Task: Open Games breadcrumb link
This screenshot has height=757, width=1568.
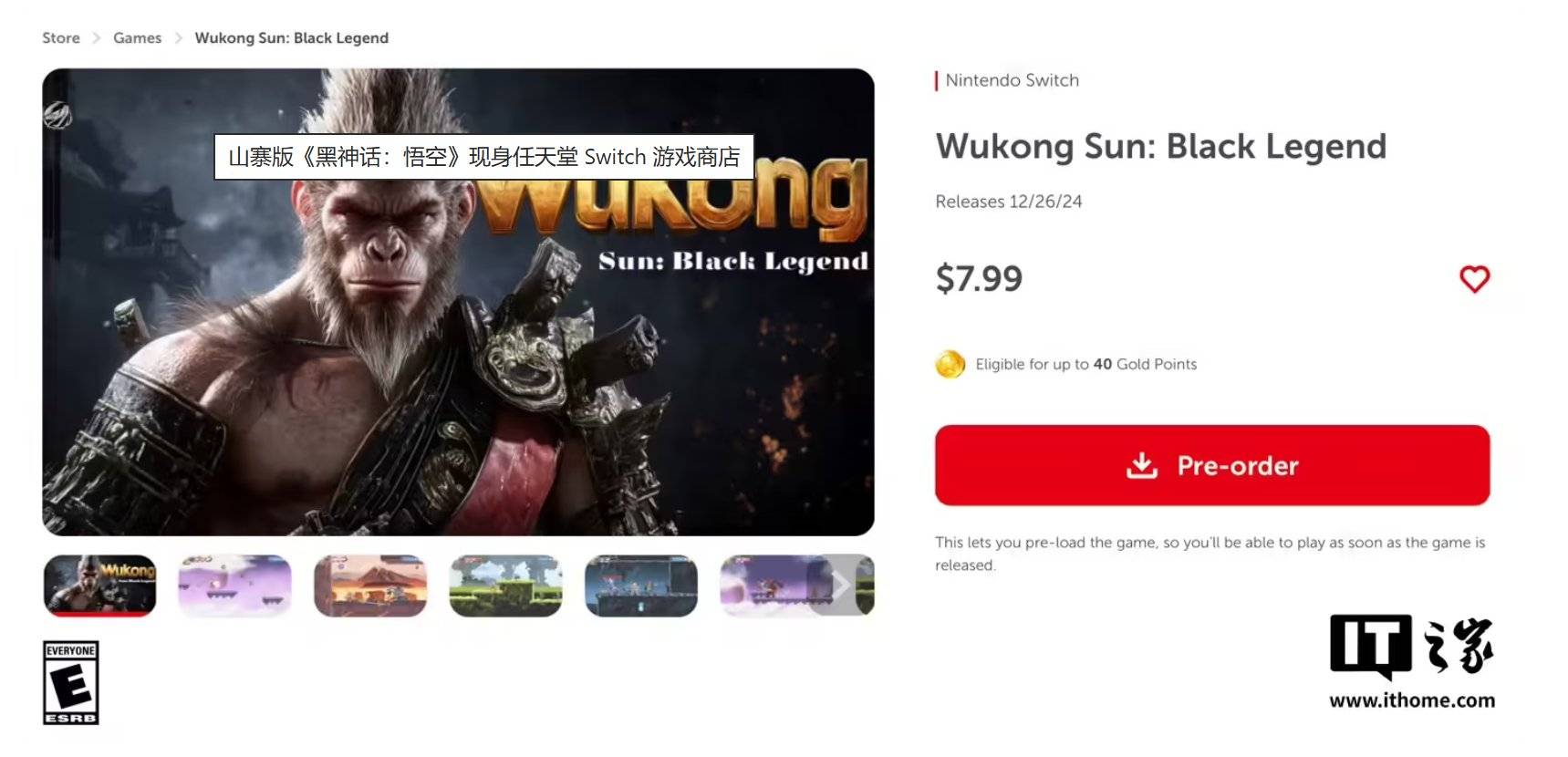Action: tap(137, 37)
